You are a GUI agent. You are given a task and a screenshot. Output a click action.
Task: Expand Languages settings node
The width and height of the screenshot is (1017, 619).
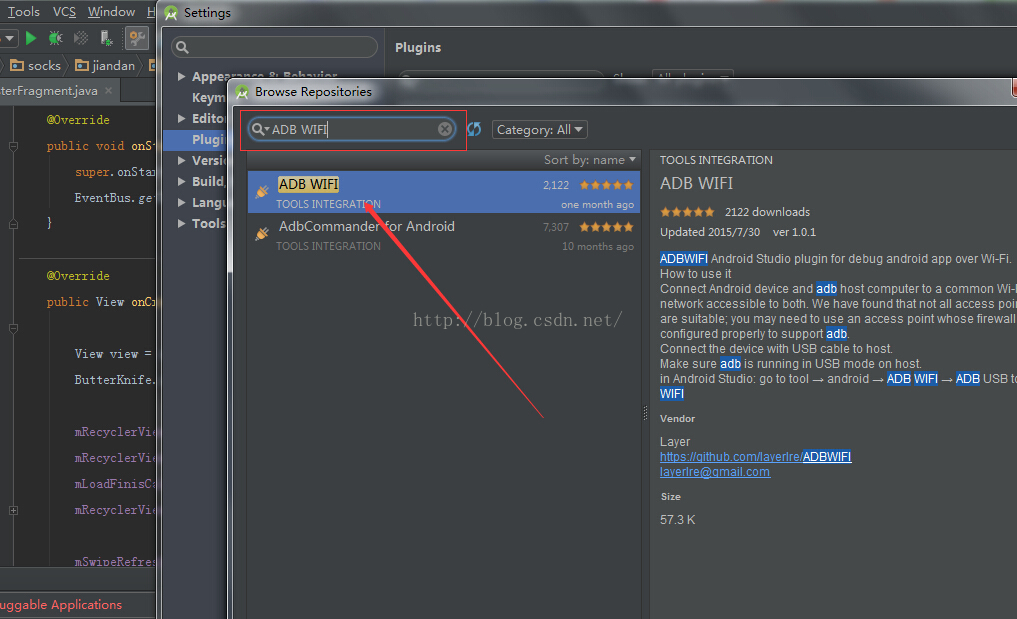182,202
